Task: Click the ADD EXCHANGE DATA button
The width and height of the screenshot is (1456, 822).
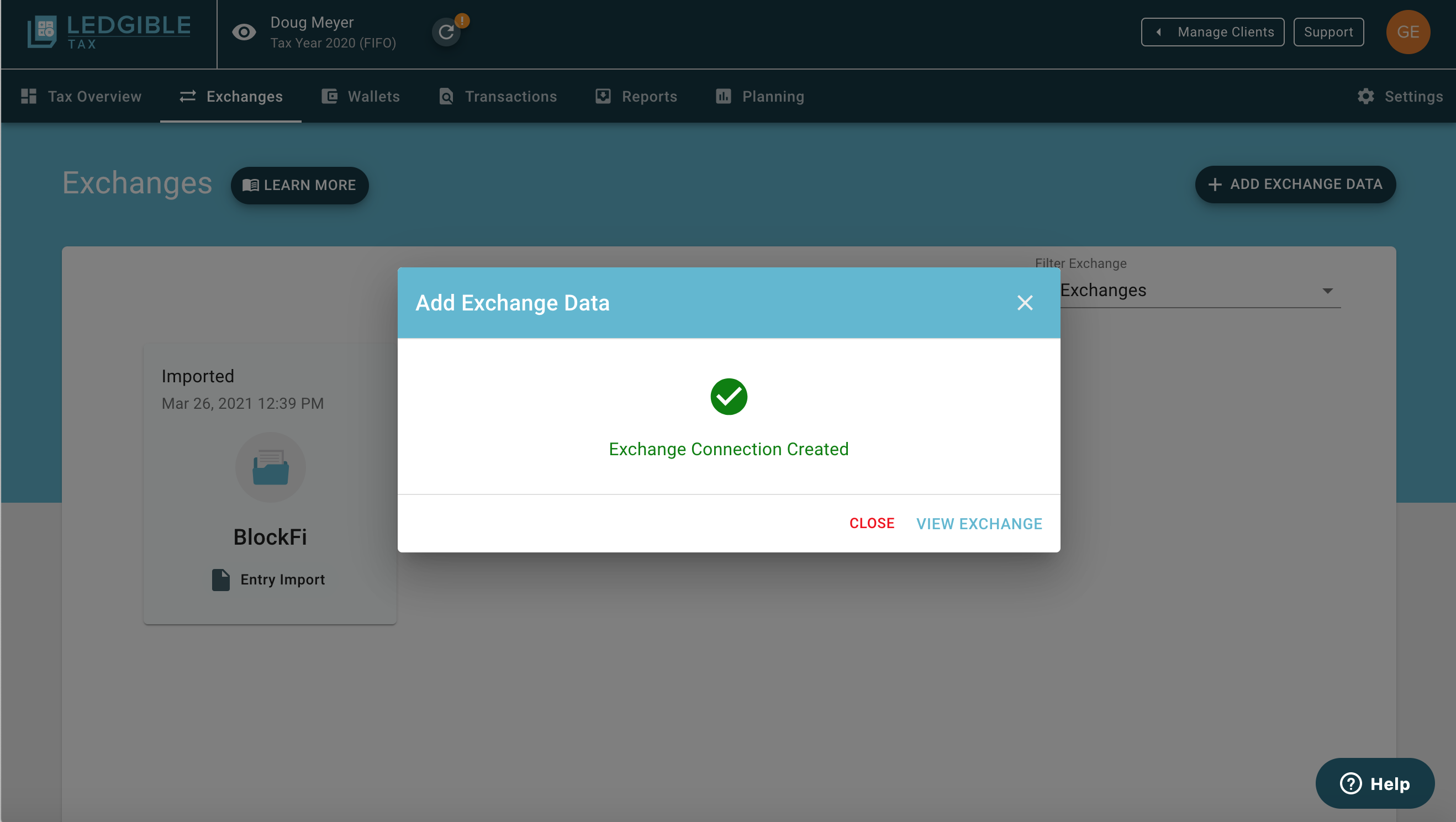Action: point(1295,185)
